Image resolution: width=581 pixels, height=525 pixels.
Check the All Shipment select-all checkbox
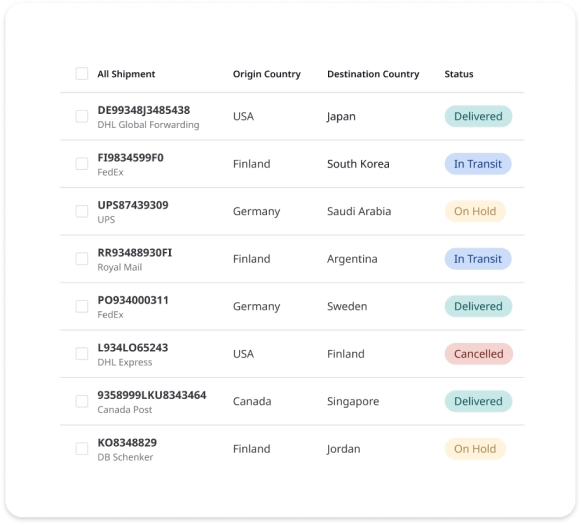tap(82, 73)
